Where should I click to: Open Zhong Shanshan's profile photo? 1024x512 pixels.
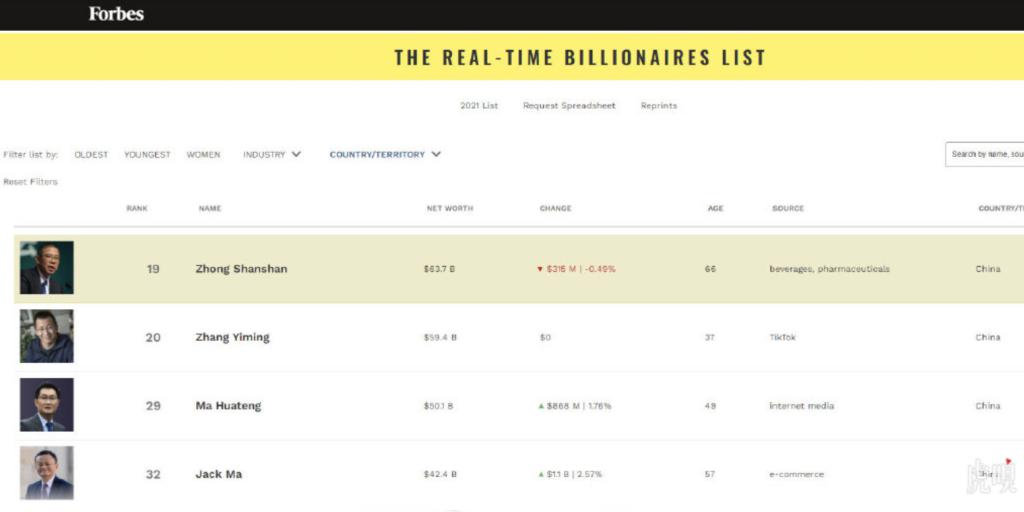[46, 268]
